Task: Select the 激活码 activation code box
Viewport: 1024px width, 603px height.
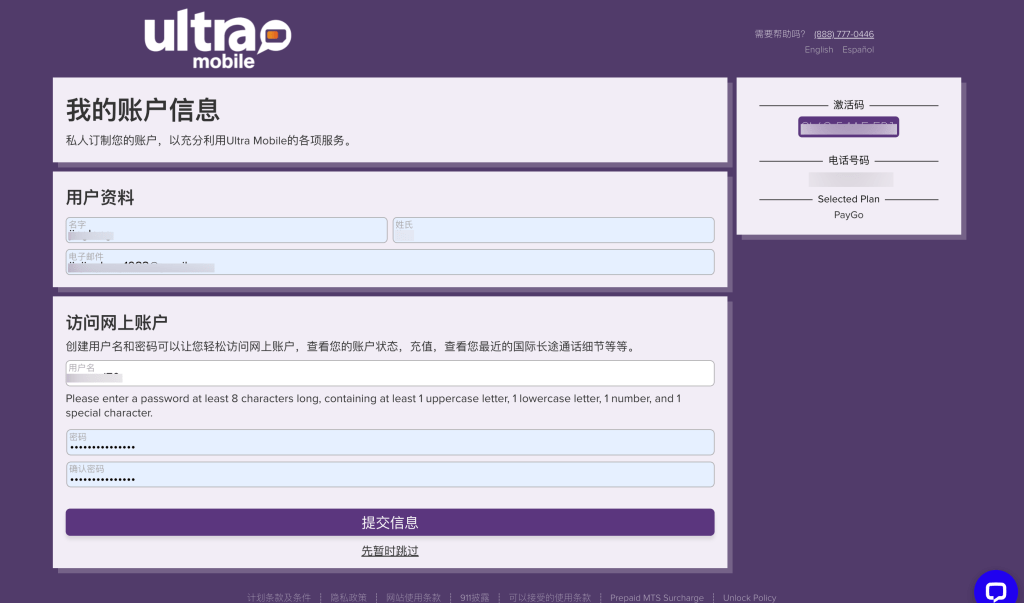Action: tap(848, 127)
